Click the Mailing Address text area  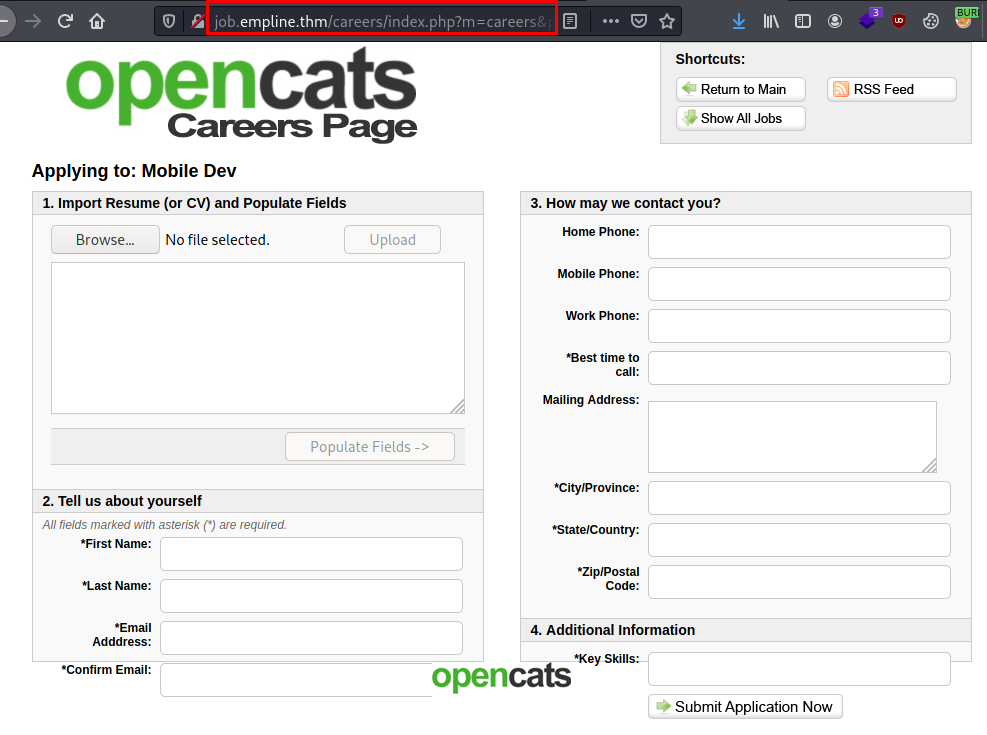792,437
